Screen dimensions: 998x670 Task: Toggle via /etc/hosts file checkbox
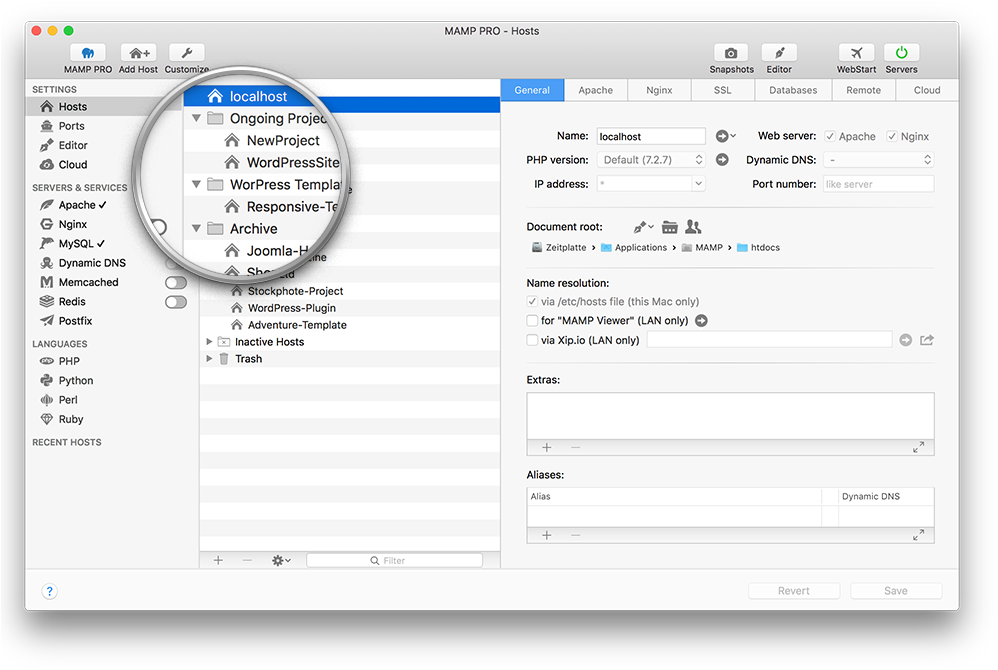[x=532, y=302]
